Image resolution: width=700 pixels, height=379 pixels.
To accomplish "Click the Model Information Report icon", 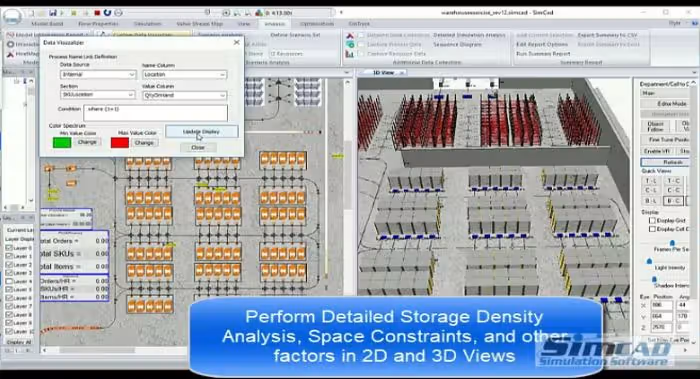I will pyautogui.click(x=10, y=35).
